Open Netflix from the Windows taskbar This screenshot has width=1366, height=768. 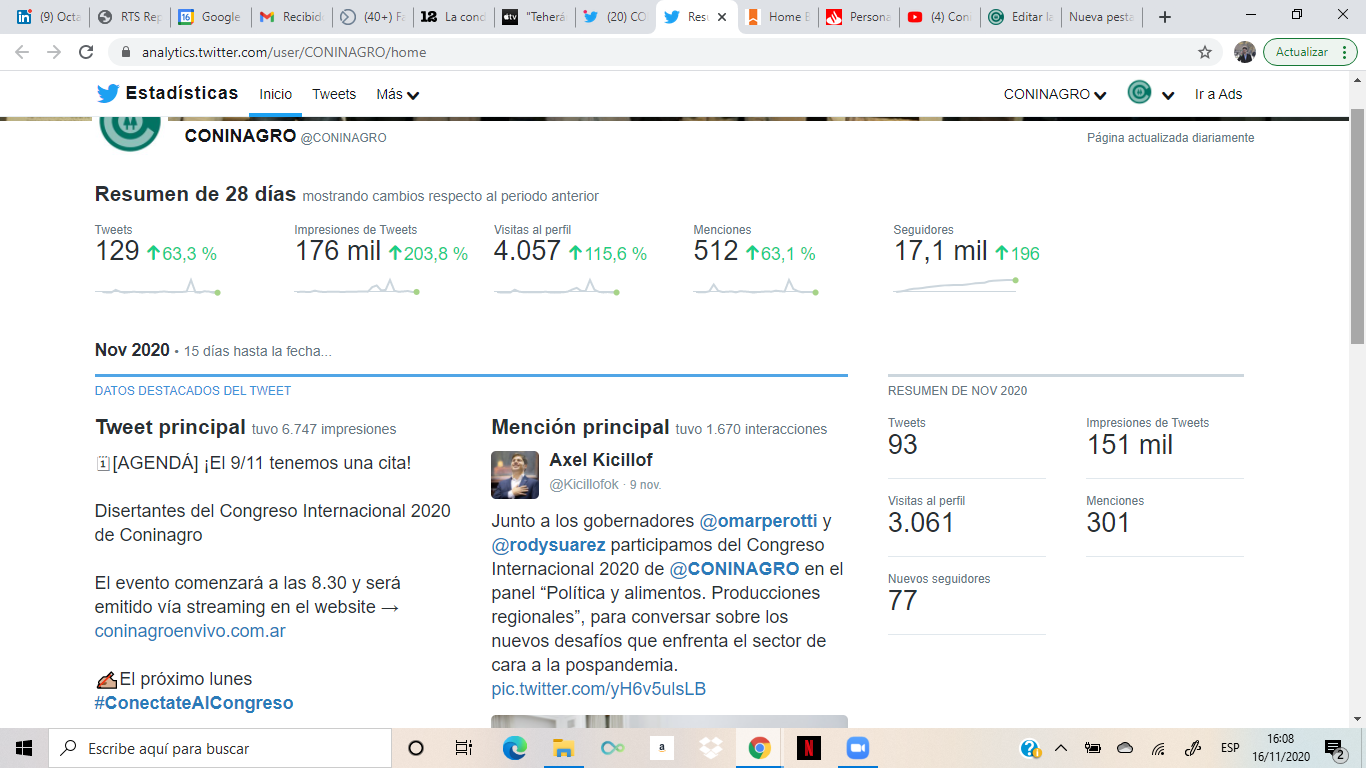click(808, 748)
